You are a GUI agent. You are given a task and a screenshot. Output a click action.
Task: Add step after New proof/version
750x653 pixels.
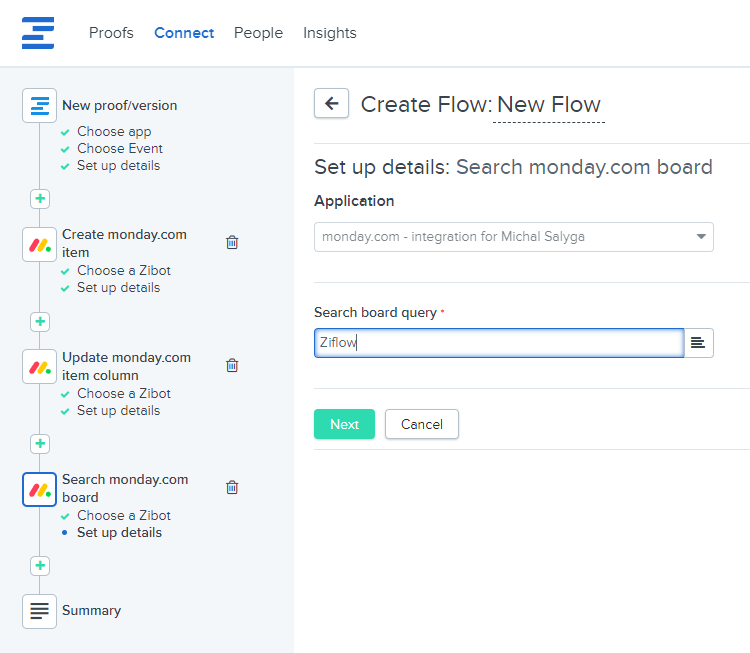point(40,199)
